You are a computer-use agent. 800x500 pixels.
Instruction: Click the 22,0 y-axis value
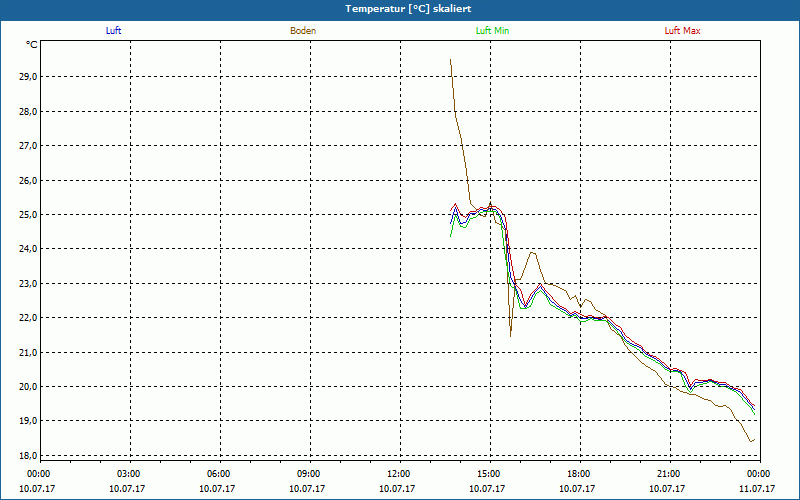coord(28,317)
